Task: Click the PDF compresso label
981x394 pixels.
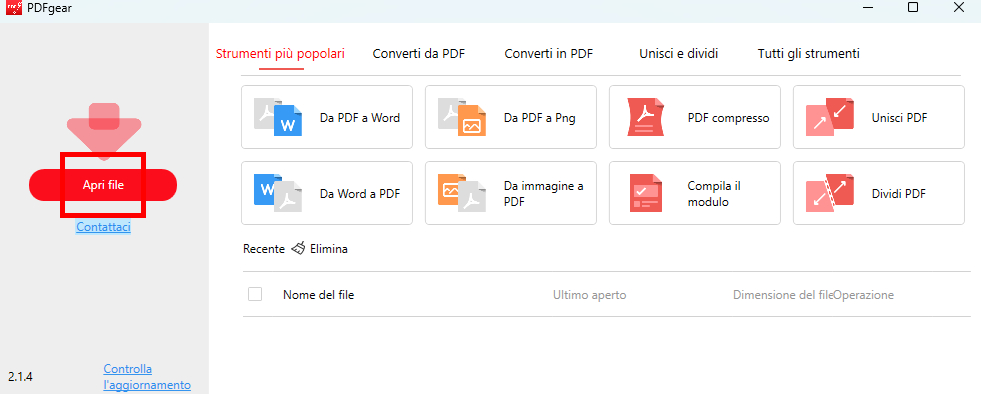Action: [728, 118]
